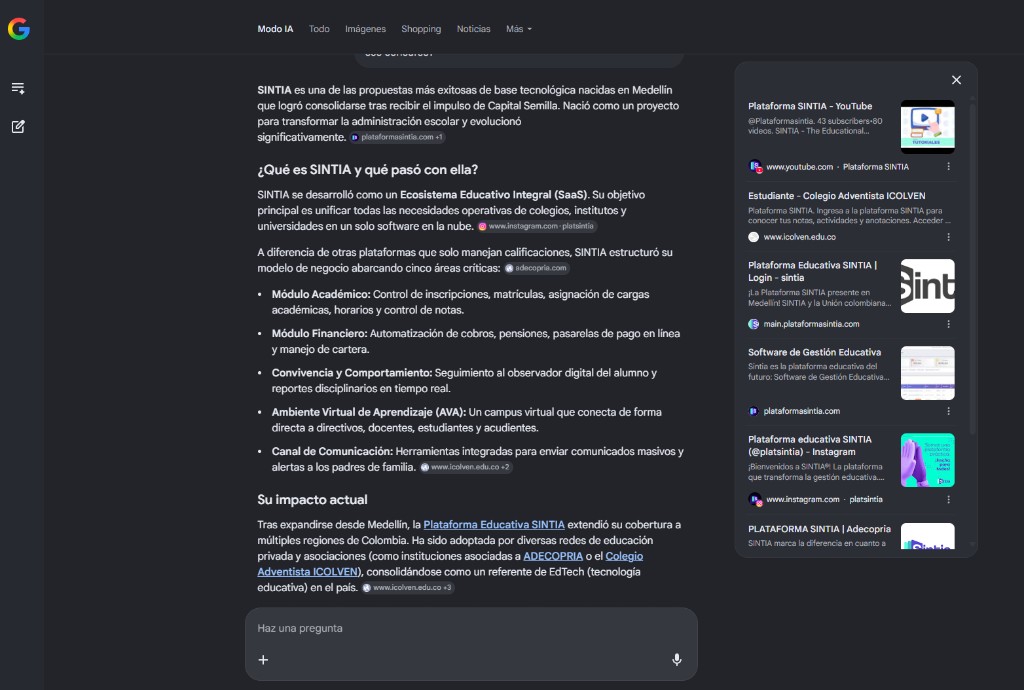1024x690 pixels.
Task: Click the Software de Gestión Educativa thumbnail
Action: coord(927,373)
